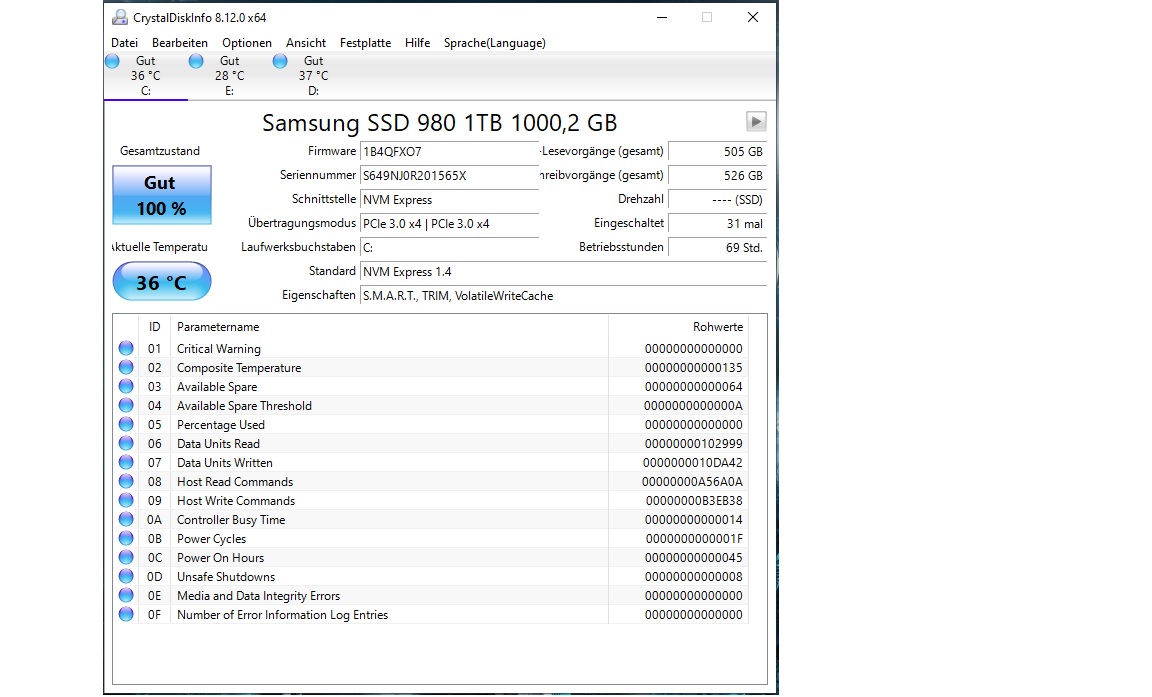Switch to the E: drive tab at 28 °C

(x=229, y=76)
